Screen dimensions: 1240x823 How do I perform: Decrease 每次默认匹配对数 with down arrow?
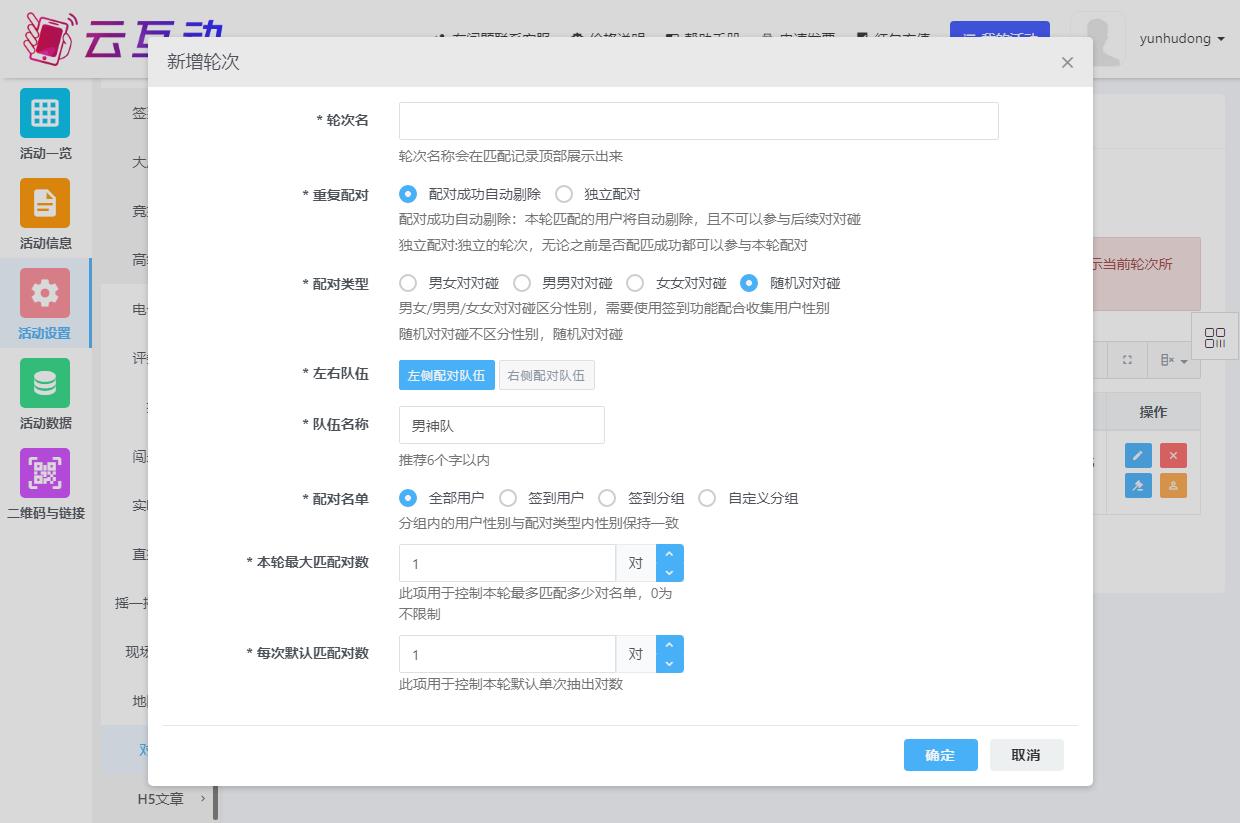[x=670, y=664]
